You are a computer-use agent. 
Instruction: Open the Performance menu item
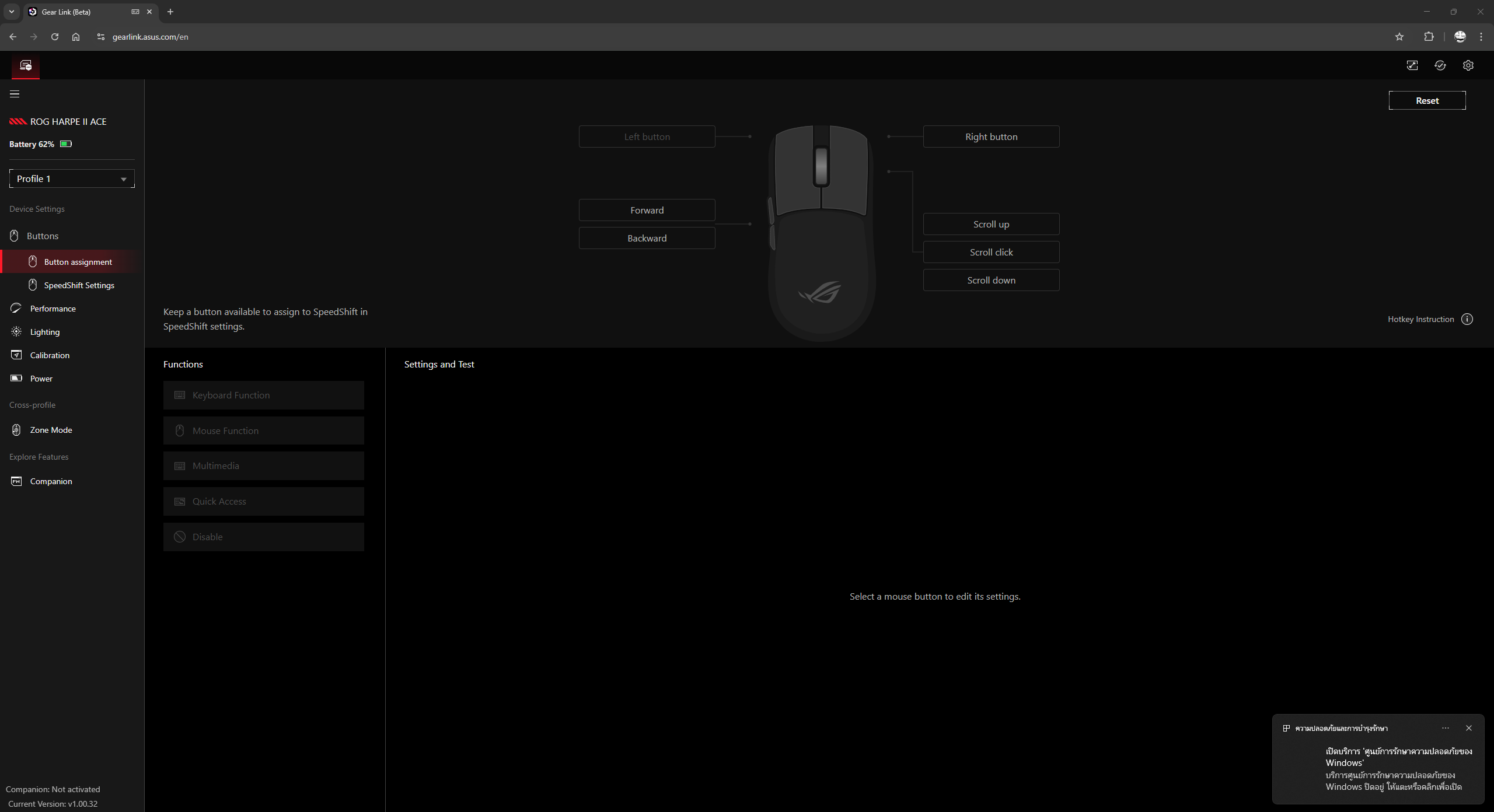53,309
